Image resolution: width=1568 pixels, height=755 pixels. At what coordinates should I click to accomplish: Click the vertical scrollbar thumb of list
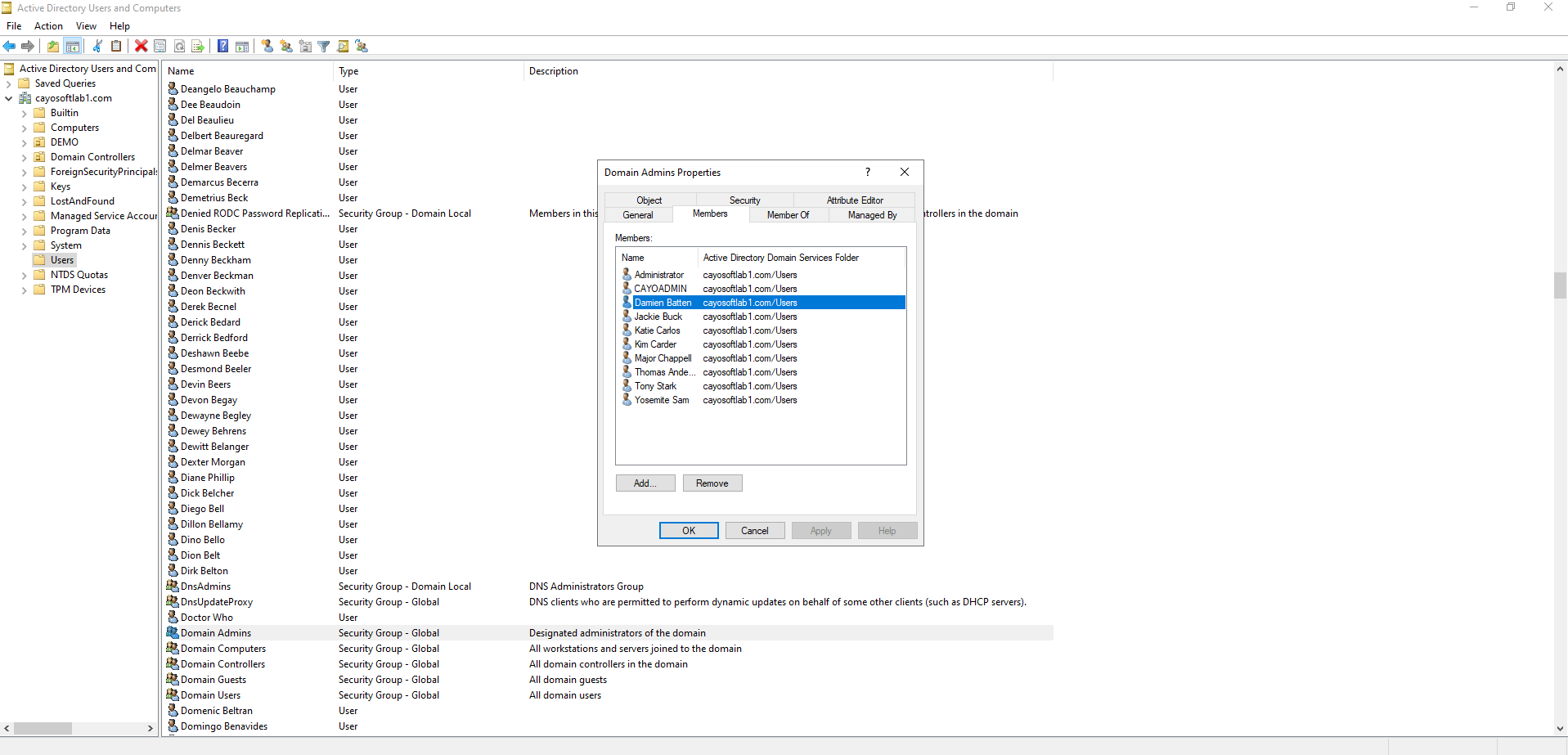coord(1560,285)
